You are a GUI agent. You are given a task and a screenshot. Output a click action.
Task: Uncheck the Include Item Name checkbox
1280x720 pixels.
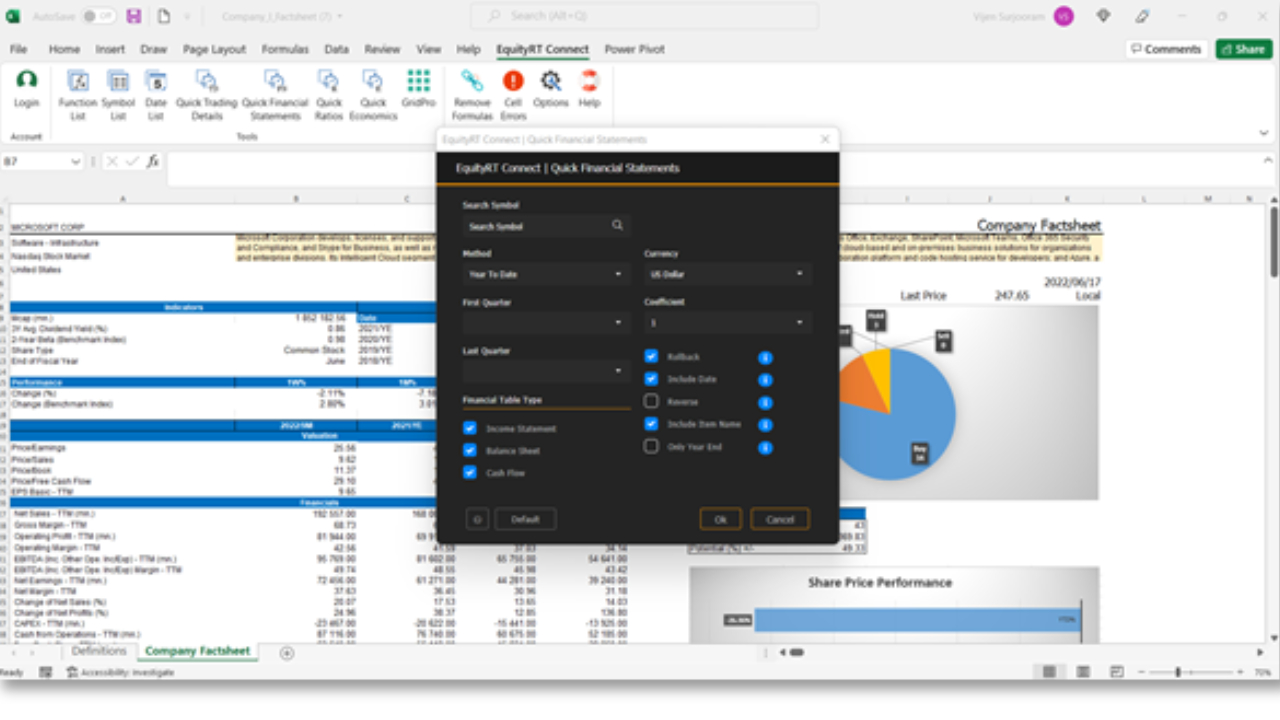pyautogui.click(x=651, y=424)
